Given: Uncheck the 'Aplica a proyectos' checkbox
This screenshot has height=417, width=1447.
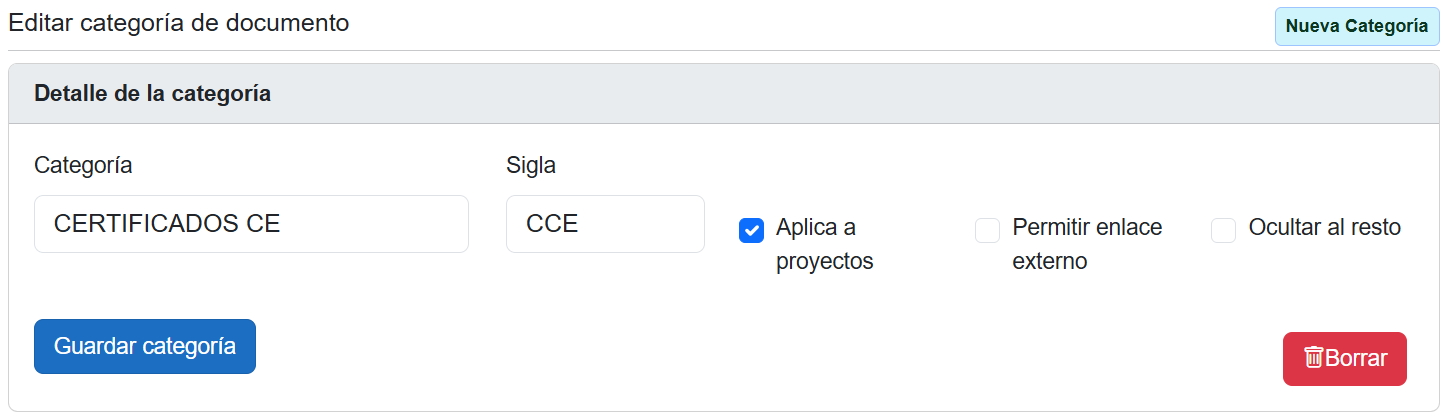Looking at the screenshot, I should coord(751,231).
